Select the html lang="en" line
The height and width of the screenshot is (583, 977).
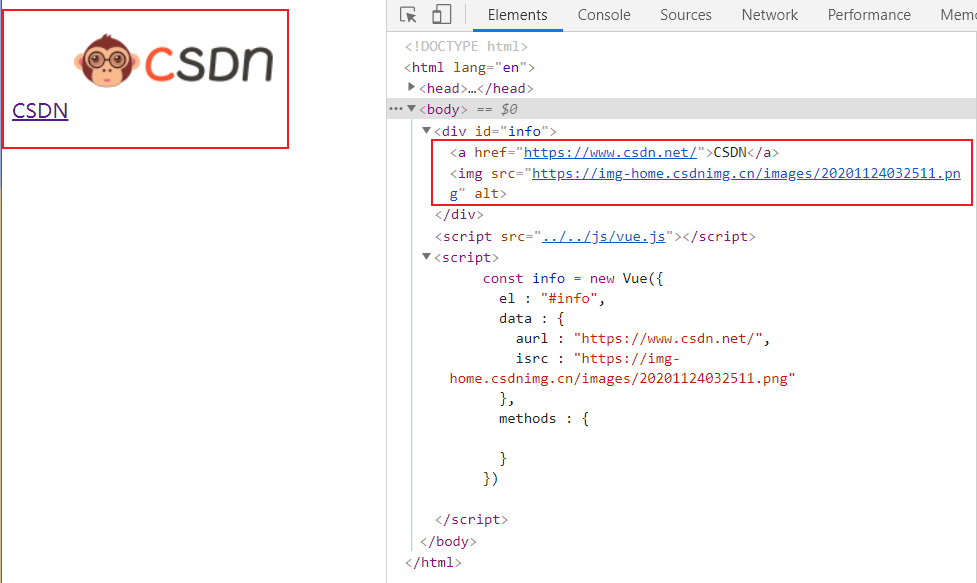click(469, 67)
